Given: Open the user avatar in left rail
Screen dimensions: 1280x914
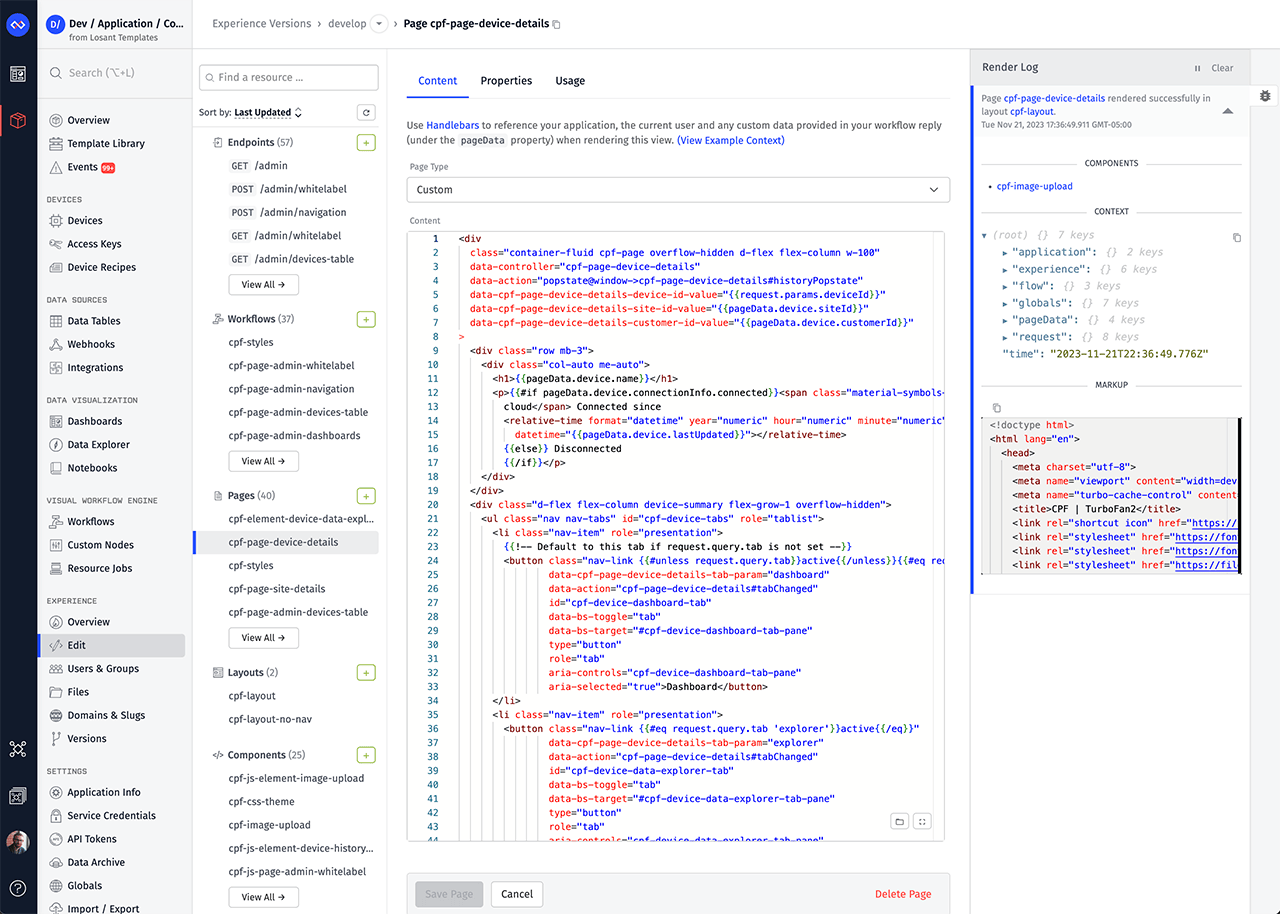Looking at the screenshot, I should tap(18, 842).
